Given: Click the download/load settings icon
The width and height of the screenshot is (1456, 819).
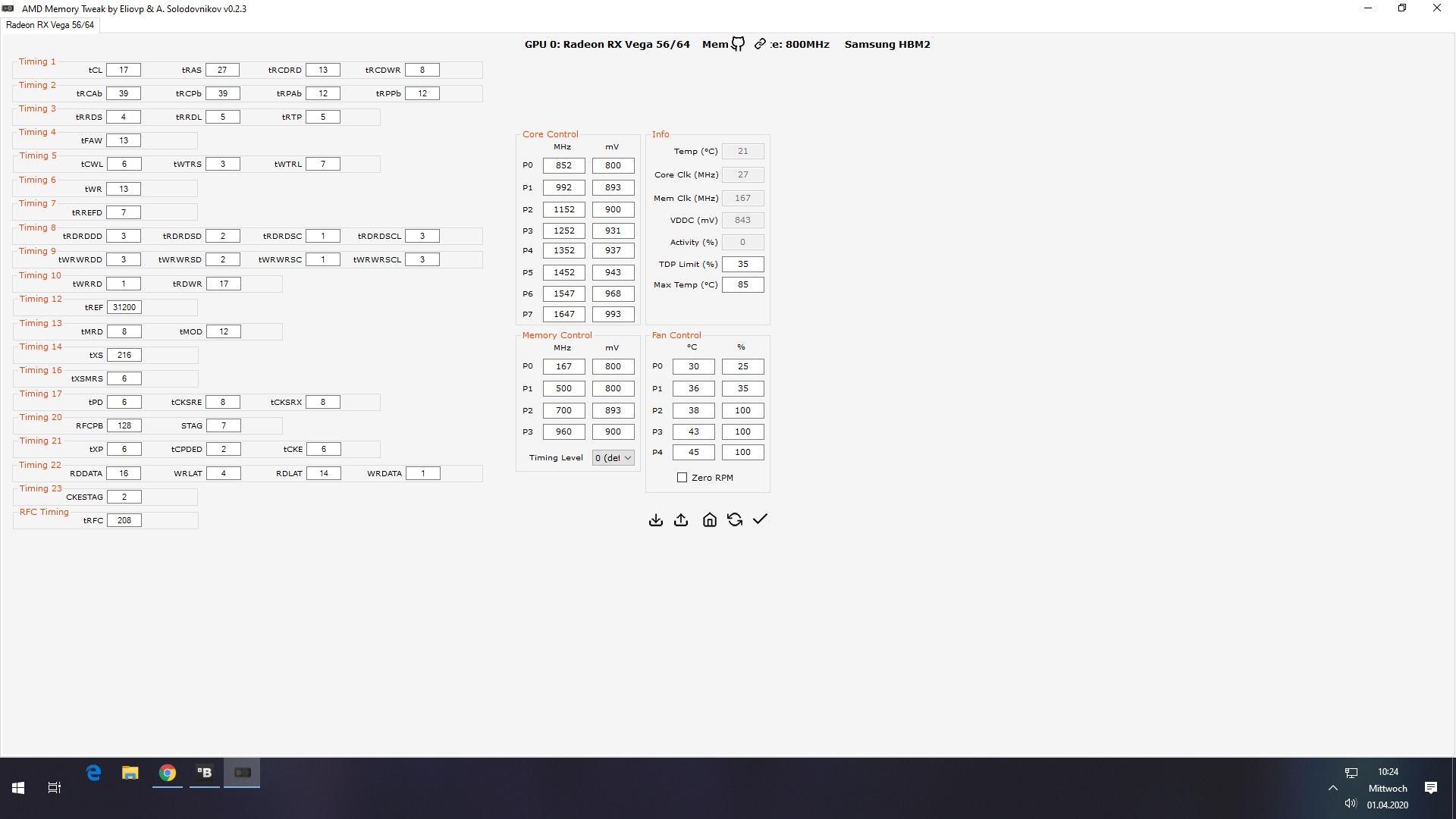Looking at the screenshot, I should (x=656, y=519).
